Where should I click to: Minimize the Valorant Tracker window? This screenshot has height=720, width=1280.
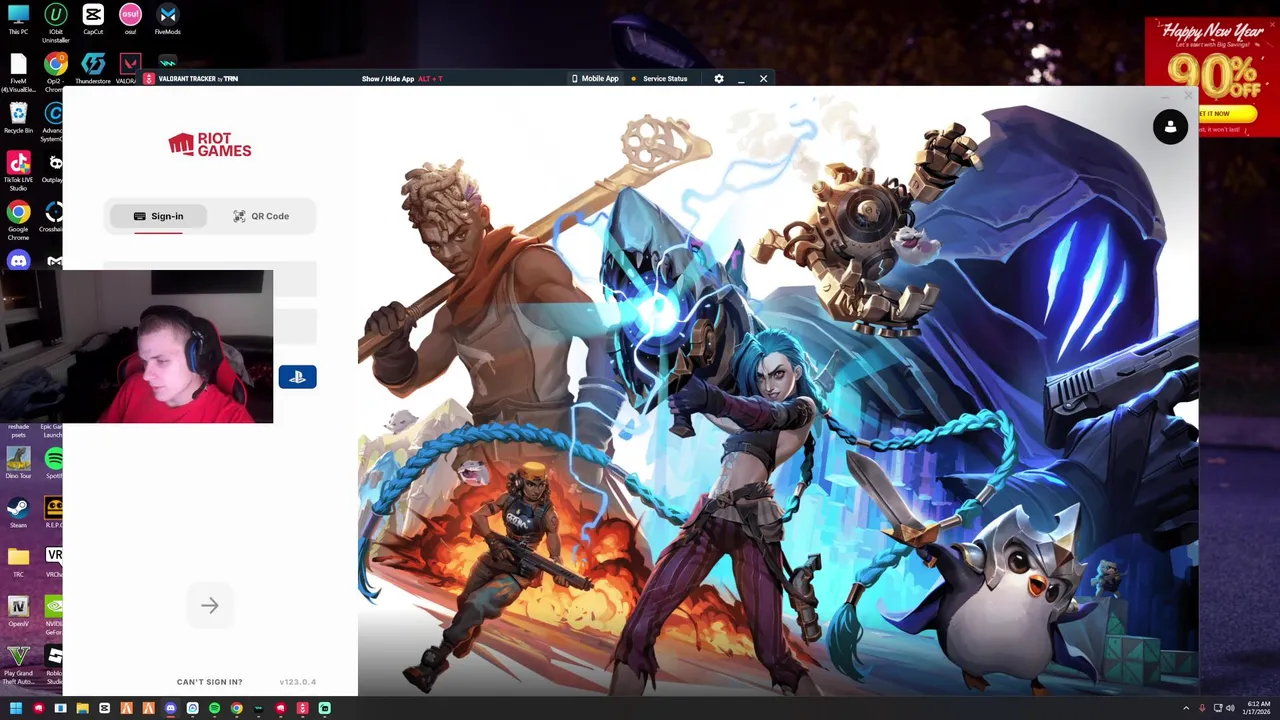click(741, 79)
